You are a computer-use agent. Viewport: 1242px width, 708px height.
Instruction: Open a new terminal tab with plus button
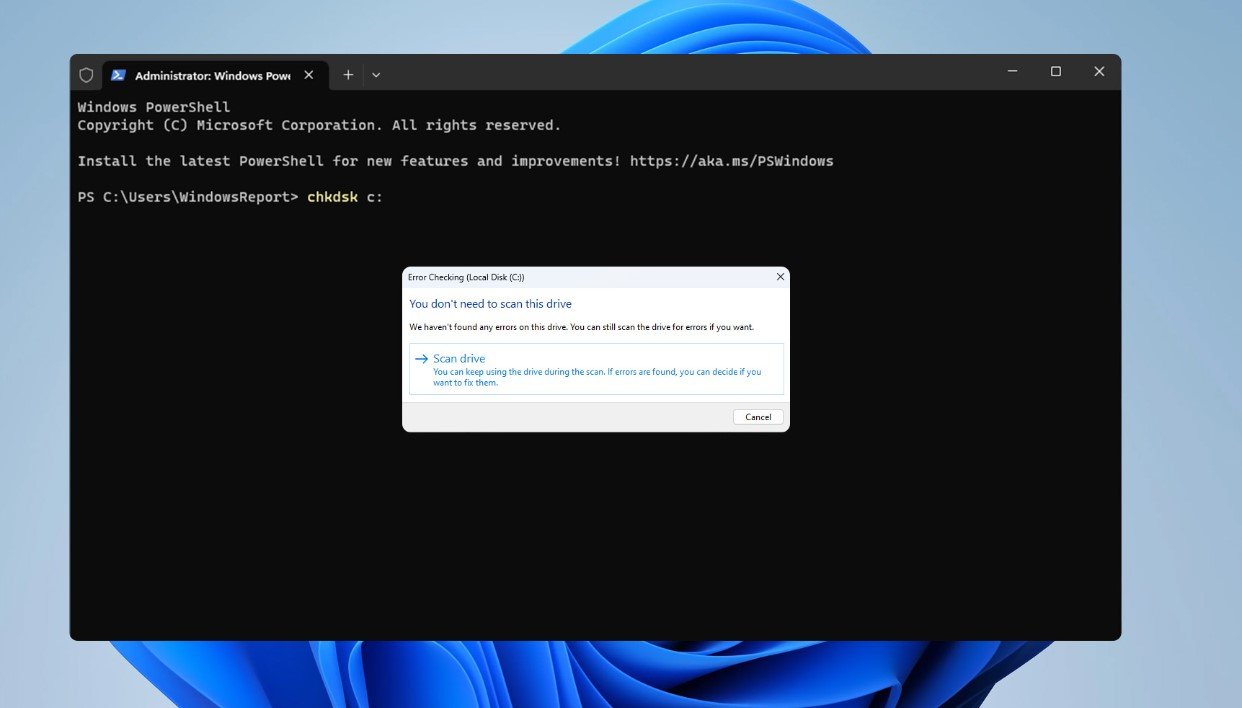coord(348,75)
